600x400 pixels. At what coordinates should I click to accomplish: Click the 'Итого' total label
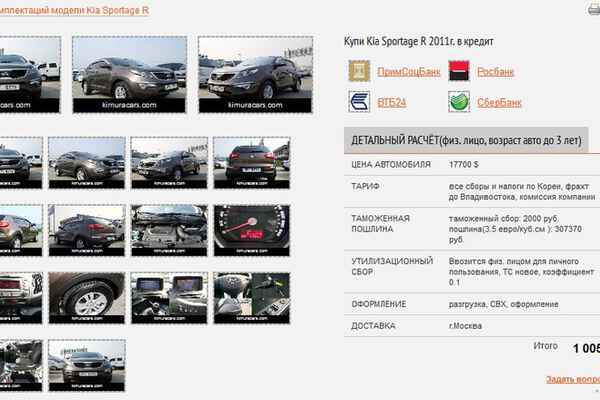point(545,346)
